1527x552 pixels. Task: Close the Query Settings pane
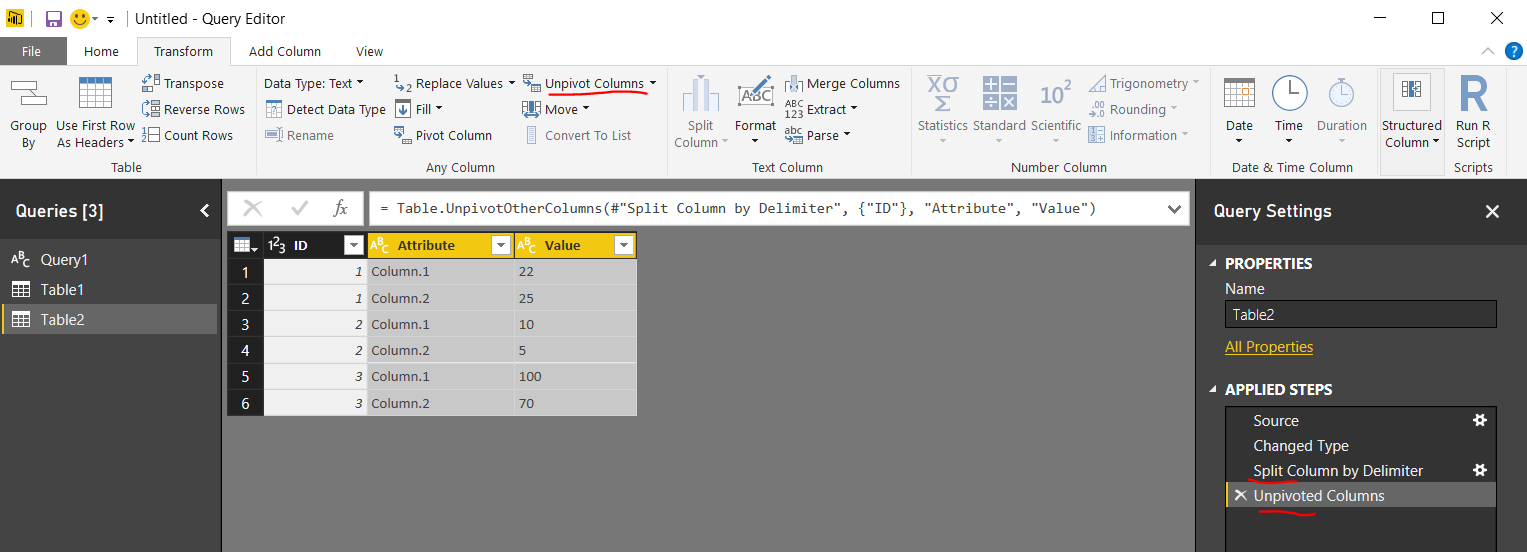click(x=1492, y=211)
